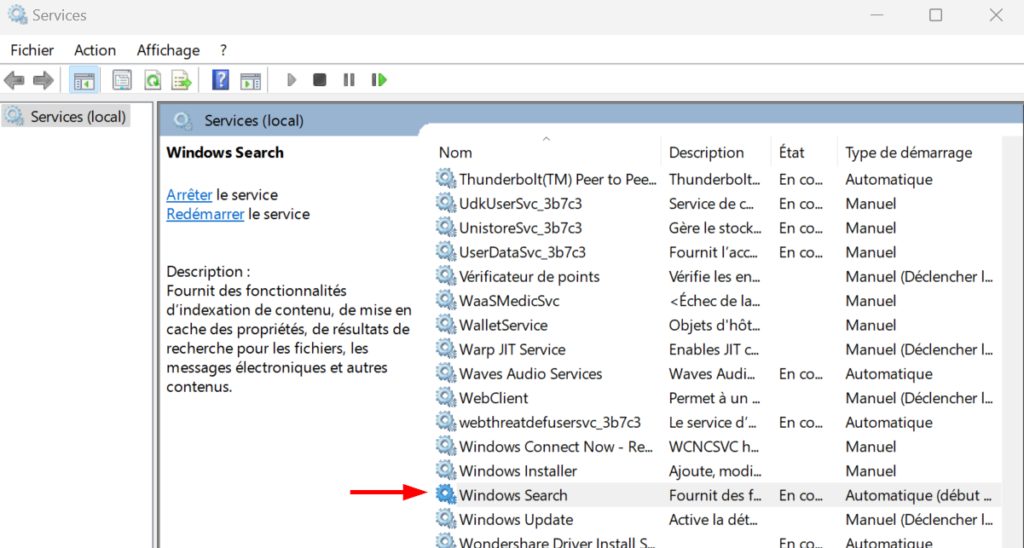Open the Affichage menu
Image resolution: width=1024 pixels, height=548 pixels.
pos(168,50)
